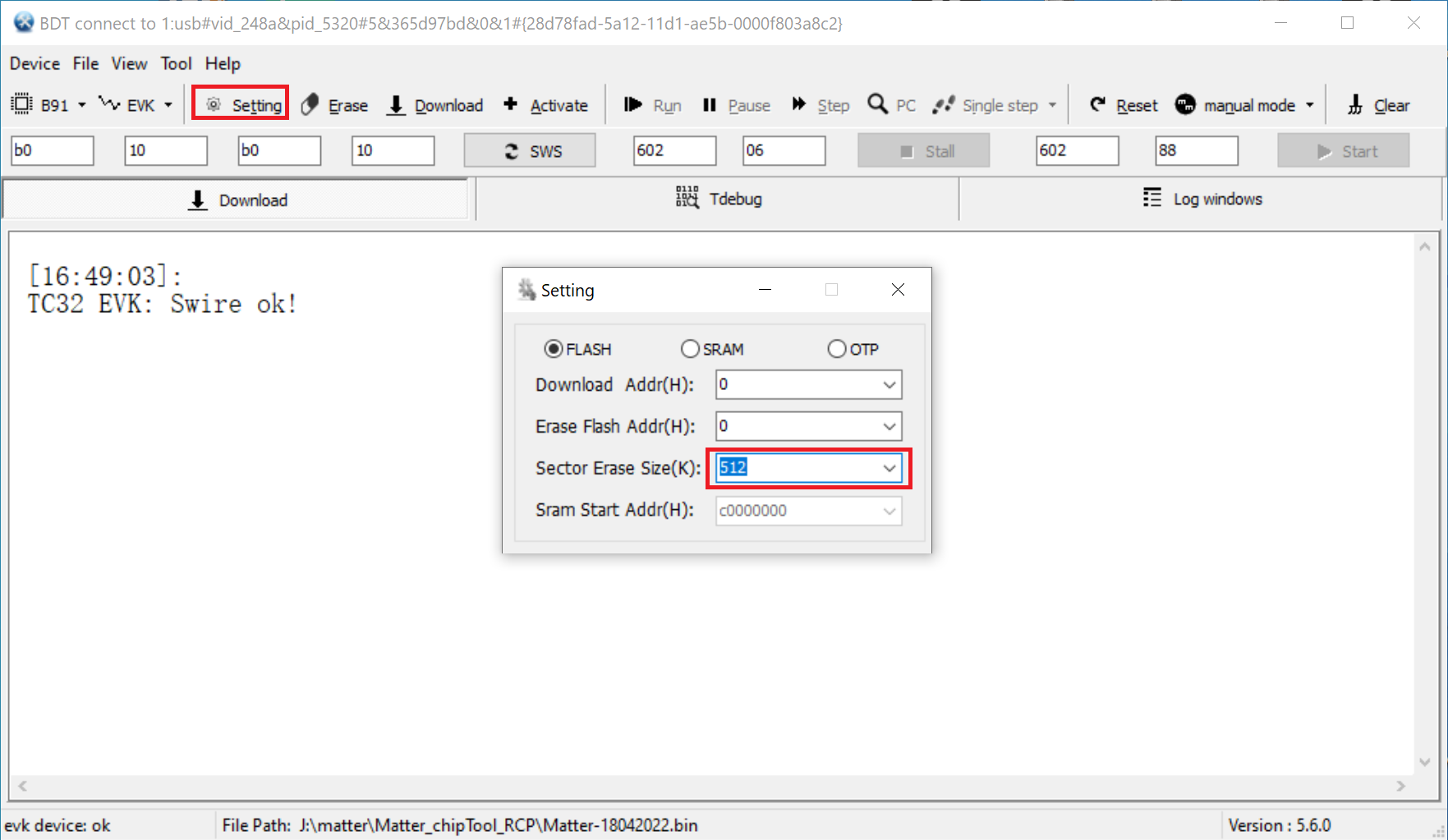Click the 'Swire ok!' log line
The height and width of the screenshot is (840, 1448).
pos(162,304)
